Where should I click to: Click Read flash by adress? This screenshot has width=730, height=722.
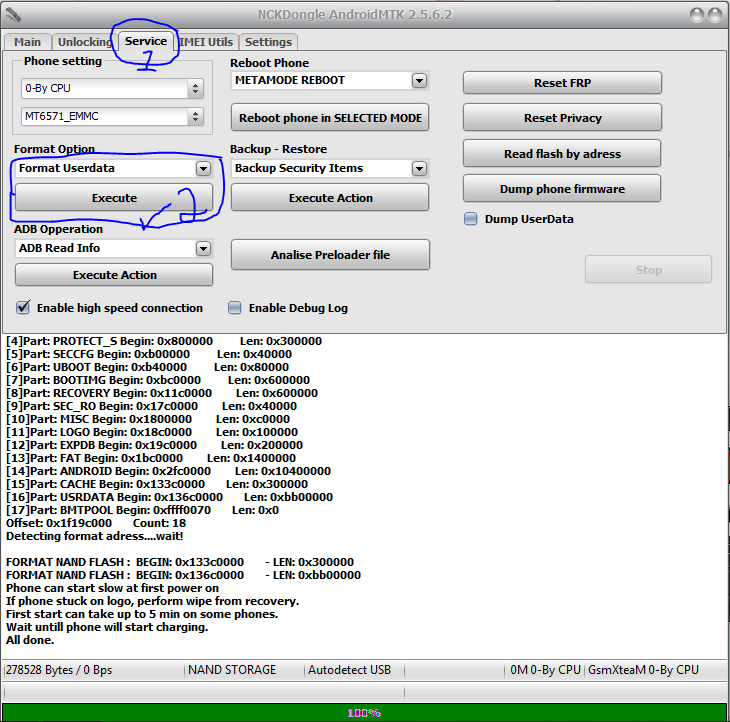[x=562, y=154]
